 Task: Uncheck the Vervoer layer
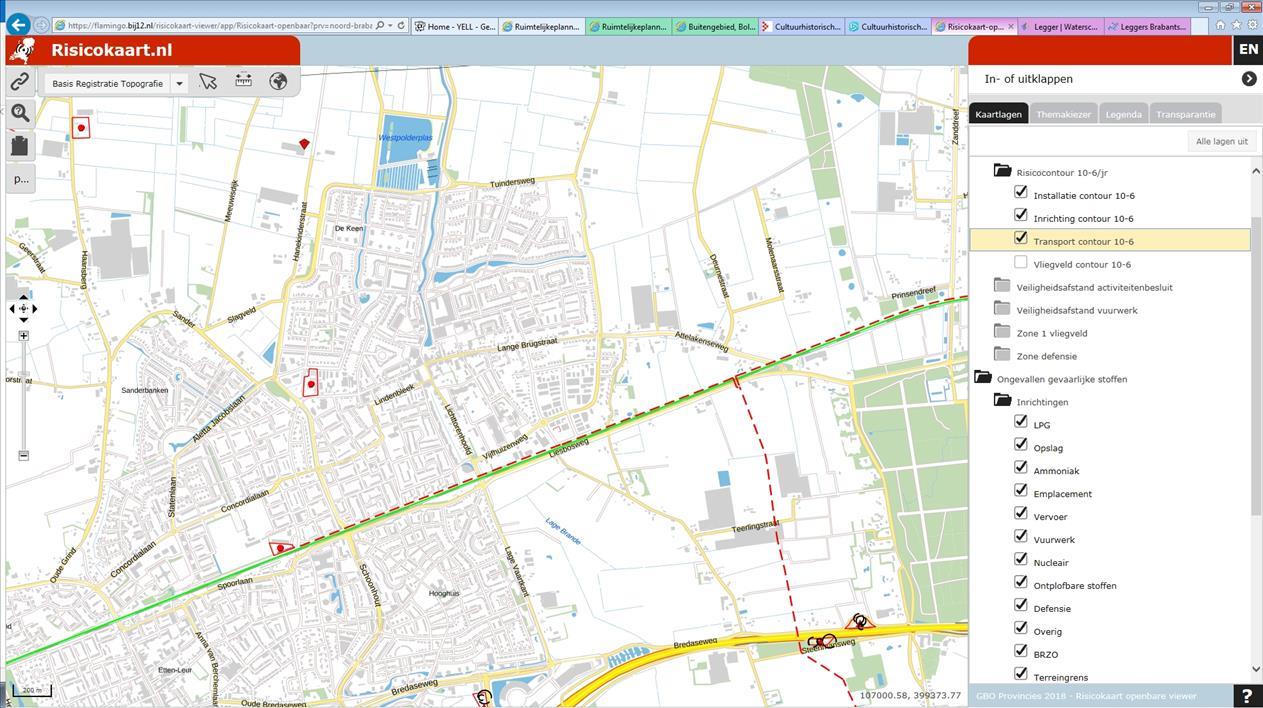1020,514
